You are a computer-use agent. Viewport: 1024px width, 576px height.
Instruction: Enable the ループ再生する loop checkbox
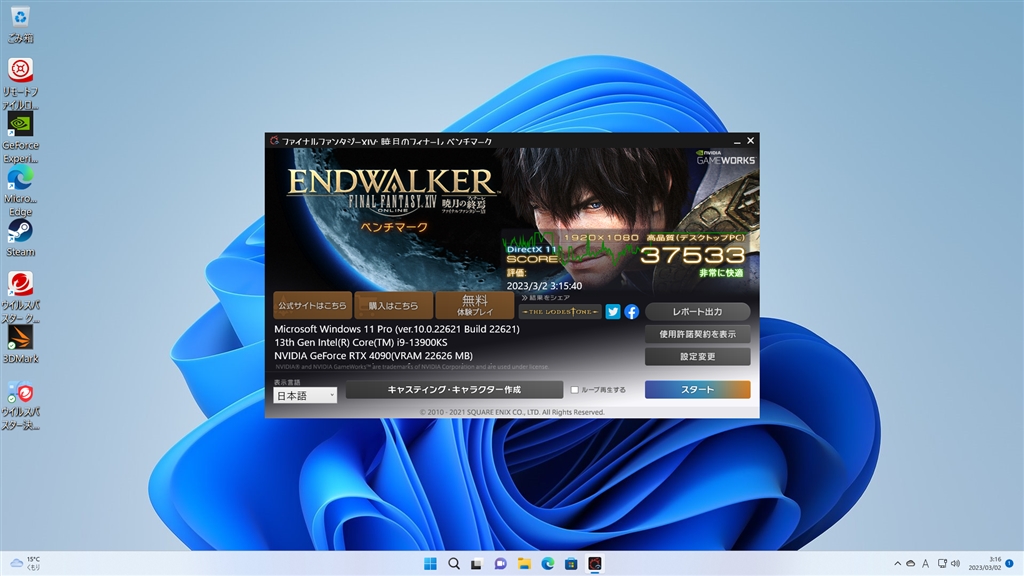[575, 390]
